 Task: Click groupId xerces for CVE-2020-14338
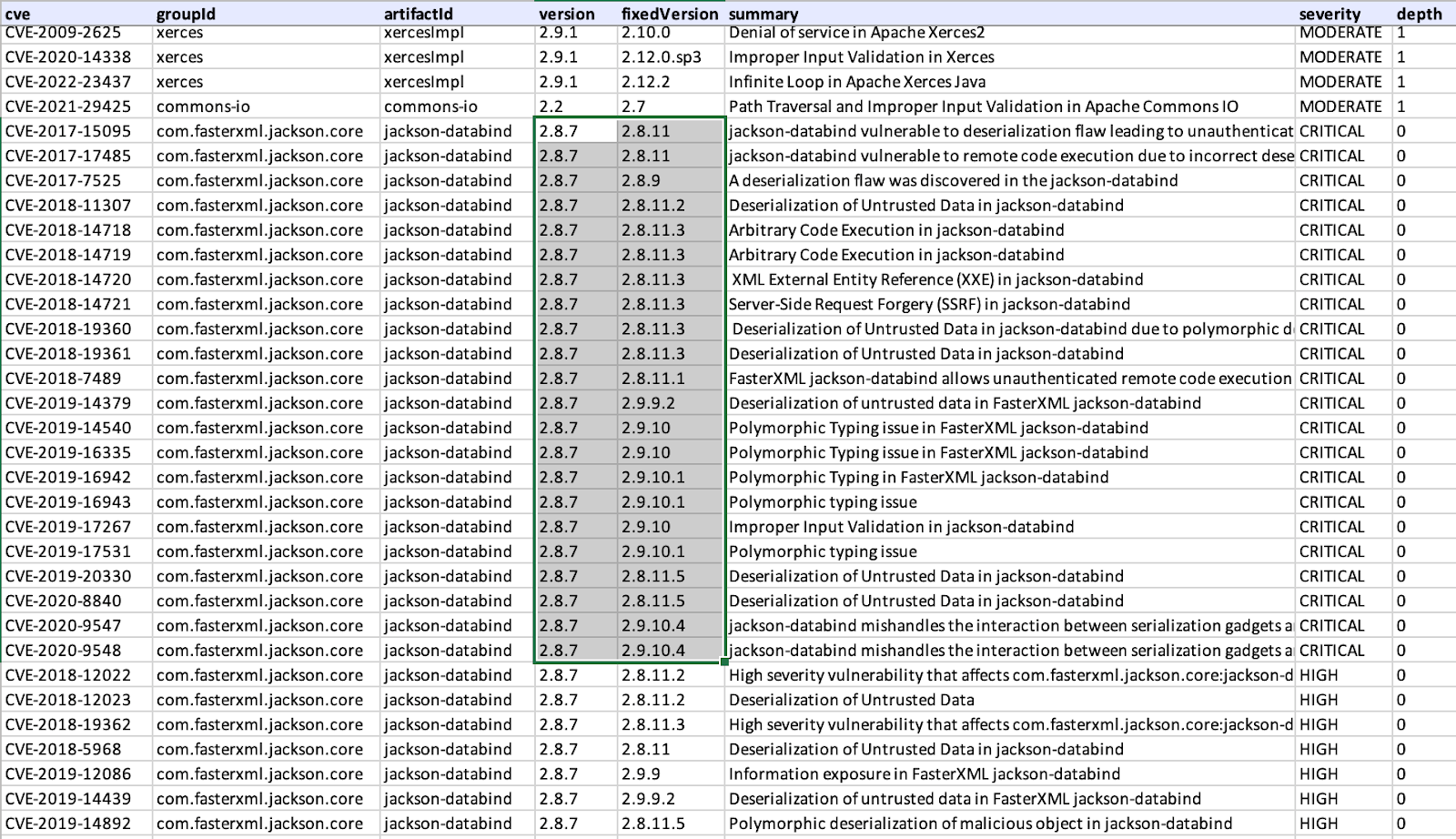[267, 56]
